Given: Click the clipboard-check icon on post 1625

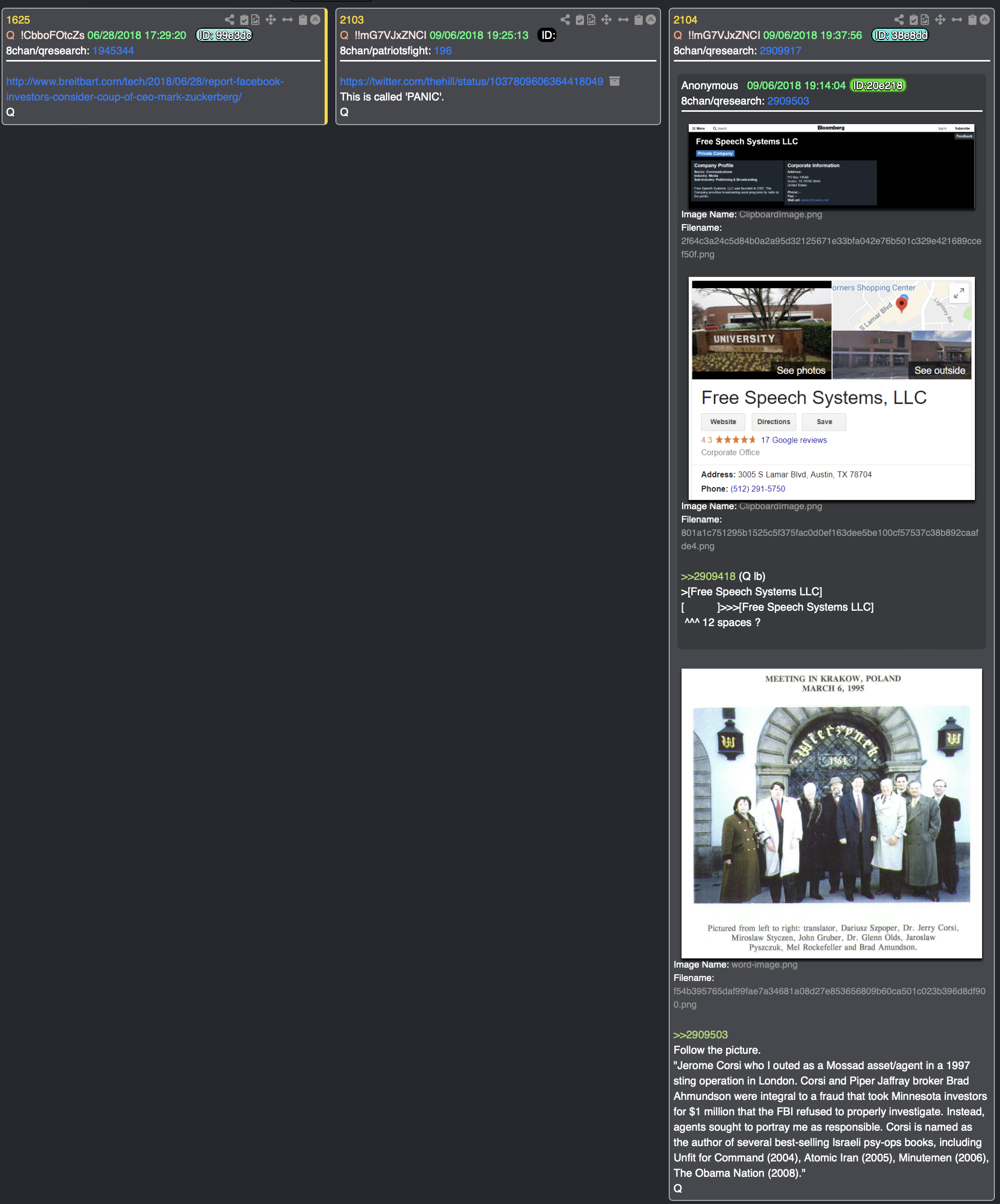Looking at the screenshot, I should pos(244,19).
